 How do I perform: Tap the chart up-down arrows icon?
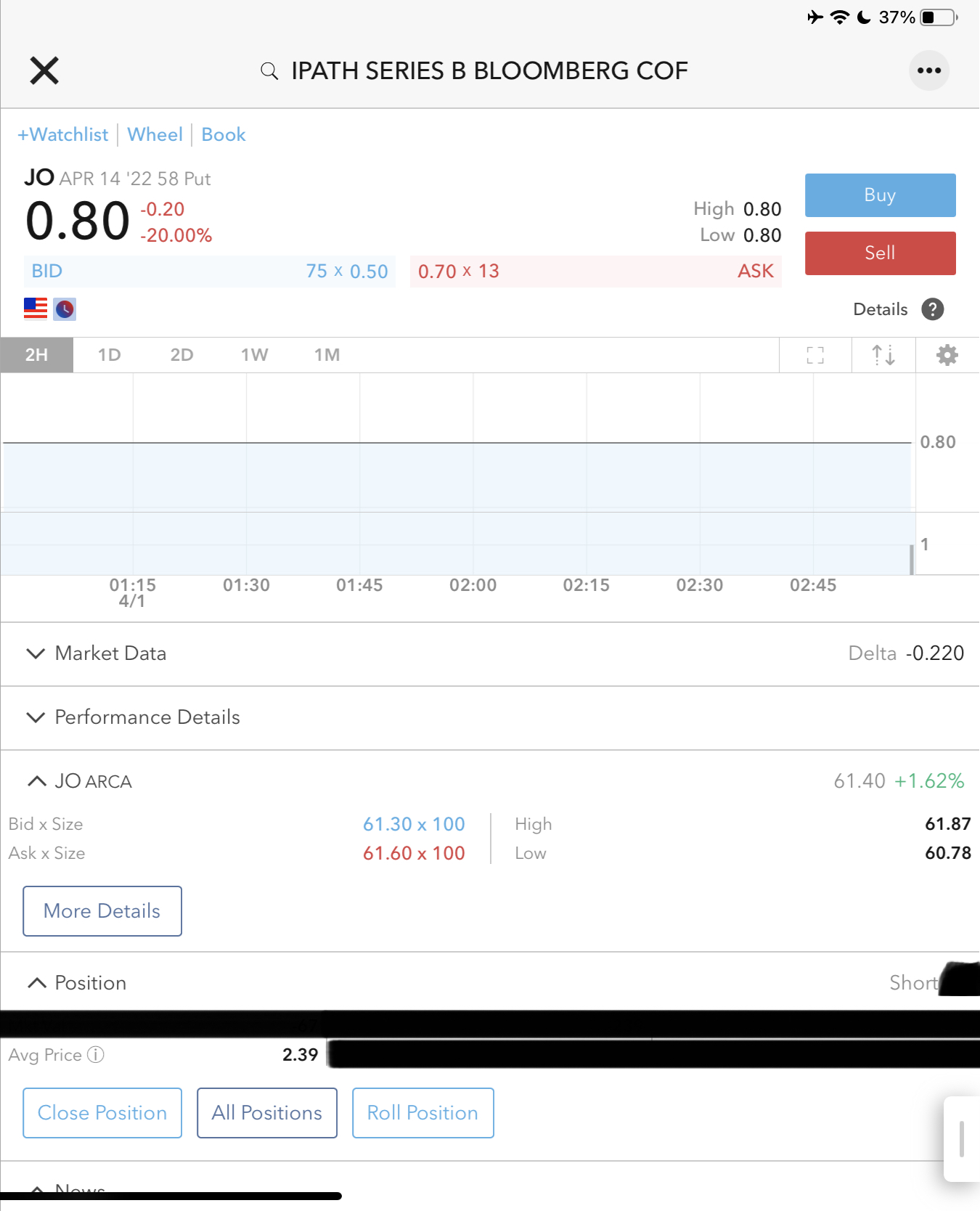(x=883, y=355)
